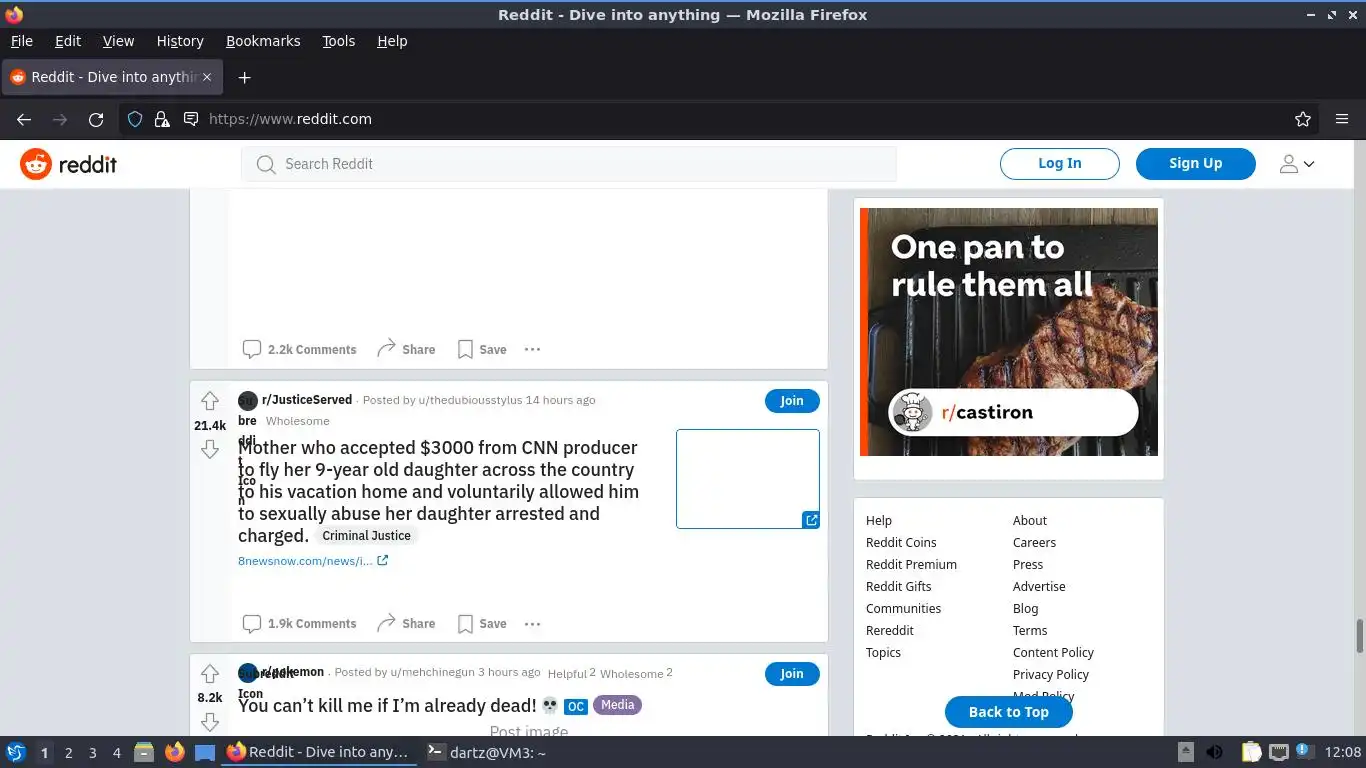This screenshot has height=768, width=1366.
Task: Click the Media flair tag
Action: [x=618, y=705]
